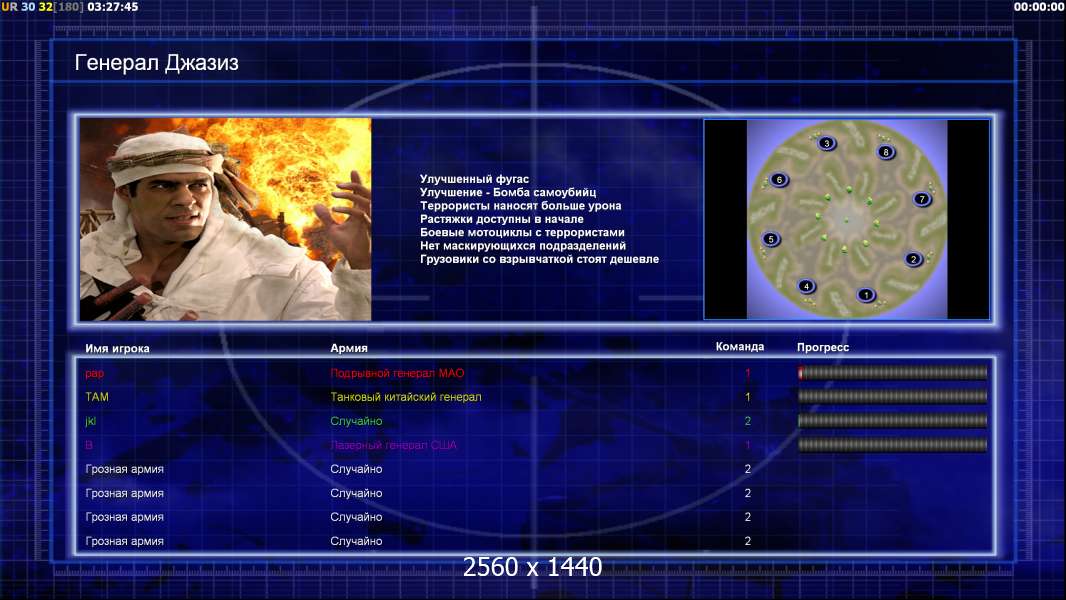The width and height of the screenshot is (1066, 600).
Task: Click army 'Подрывной генерал МАО'
Action: tap(397, 373)
